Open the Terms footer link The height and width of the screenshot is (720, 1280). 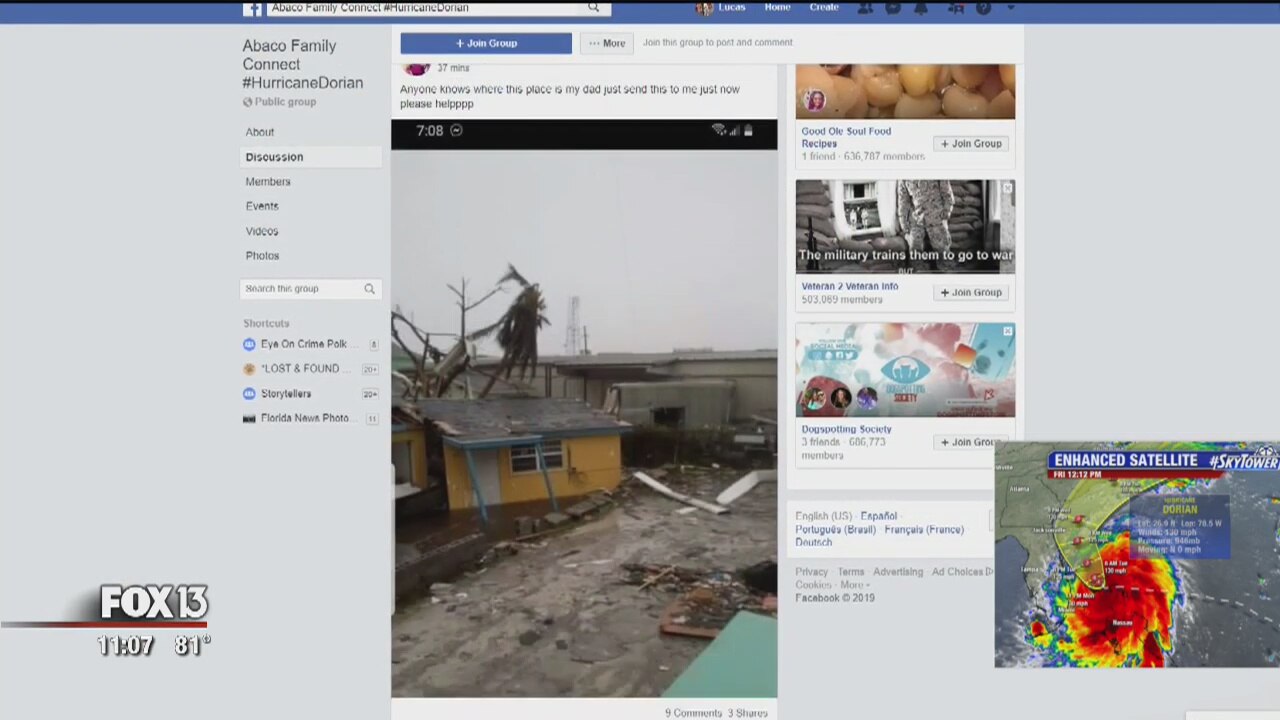coord(851,572)
